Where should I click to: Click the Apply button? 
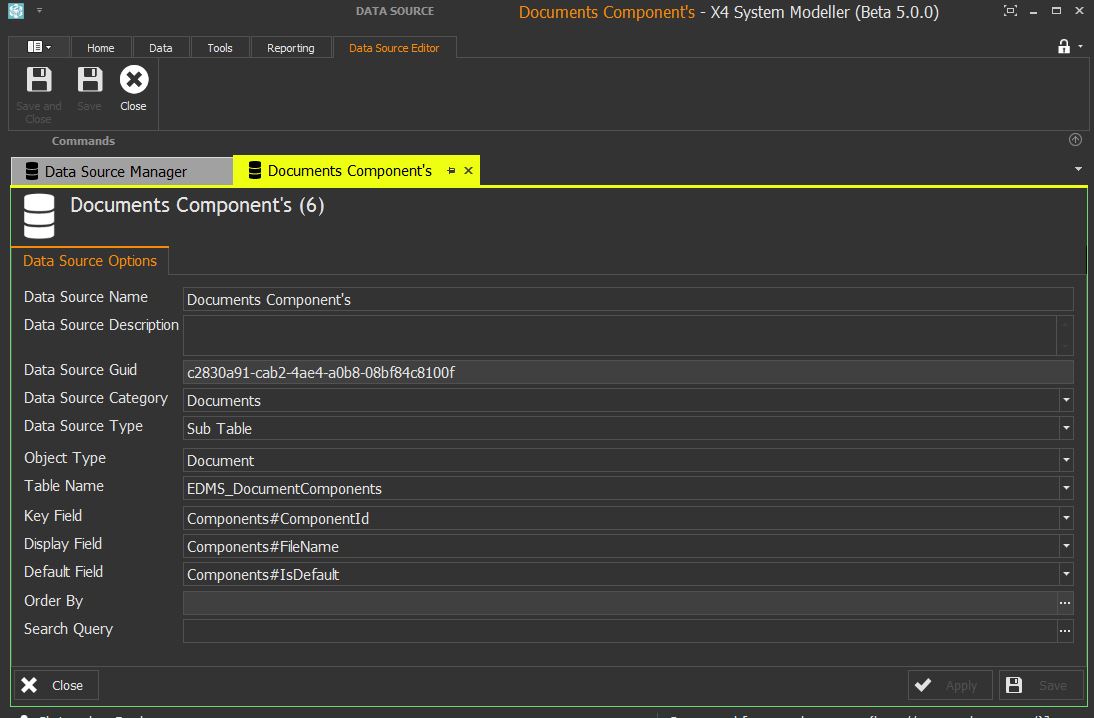[x=950, y=685]
